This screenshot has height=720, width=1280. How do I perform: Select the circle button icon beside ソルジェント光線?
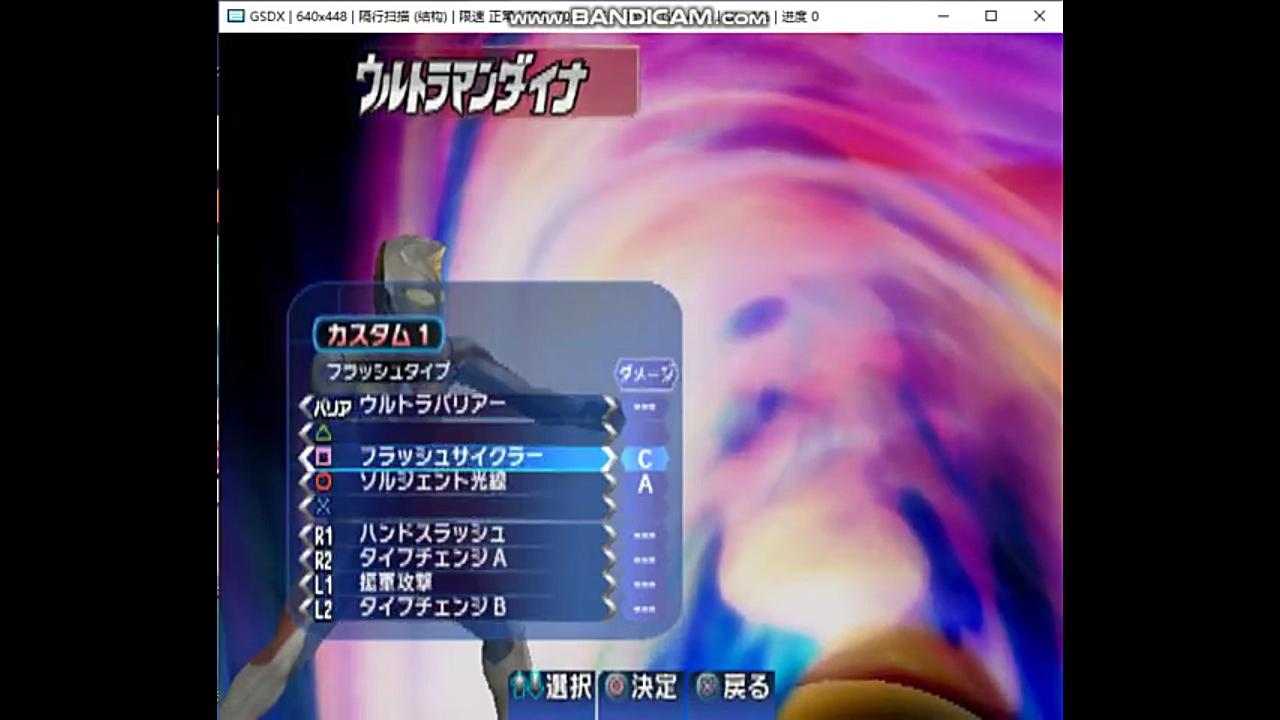[323, 482]
